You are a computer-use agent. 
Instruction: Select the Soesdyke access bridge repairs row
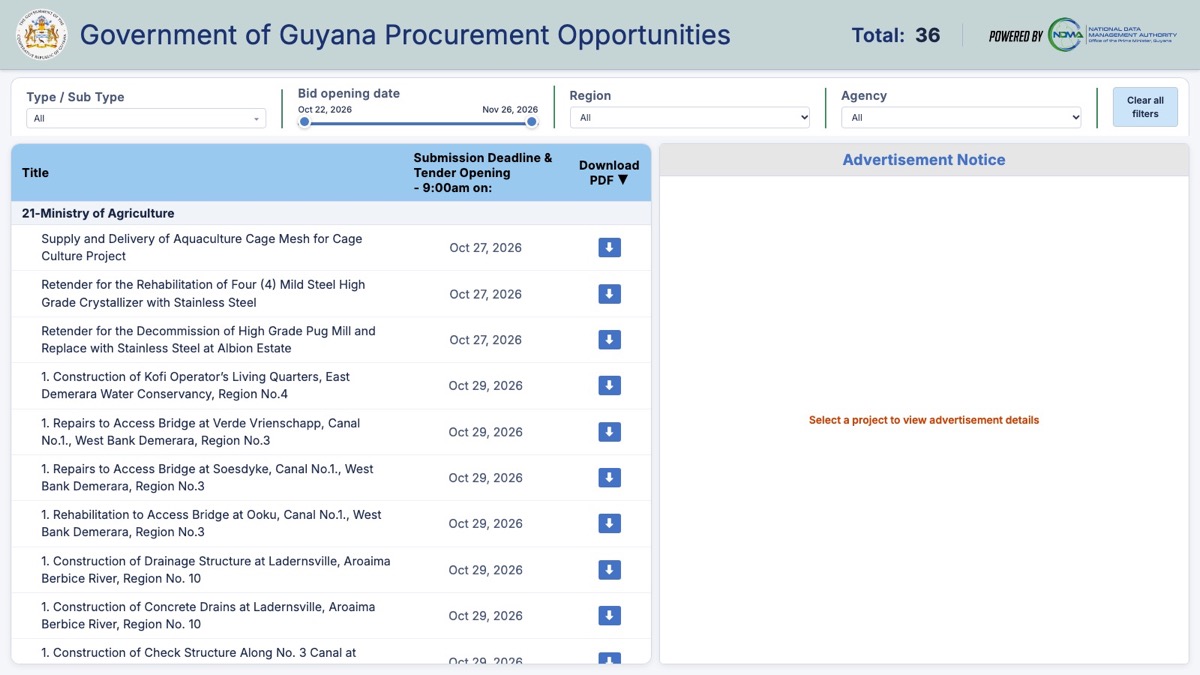331,478
